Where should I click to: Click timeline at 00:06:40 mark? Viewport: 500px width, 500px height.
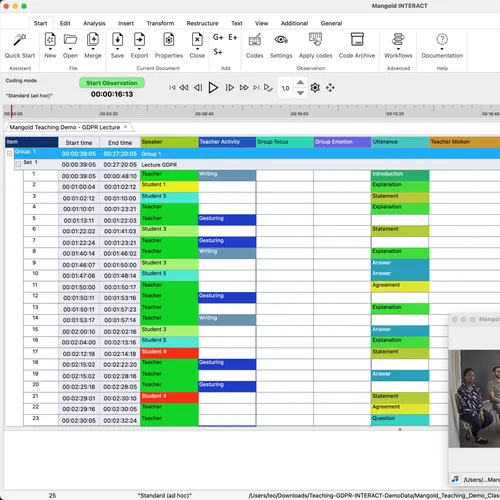tap(204, 114)
